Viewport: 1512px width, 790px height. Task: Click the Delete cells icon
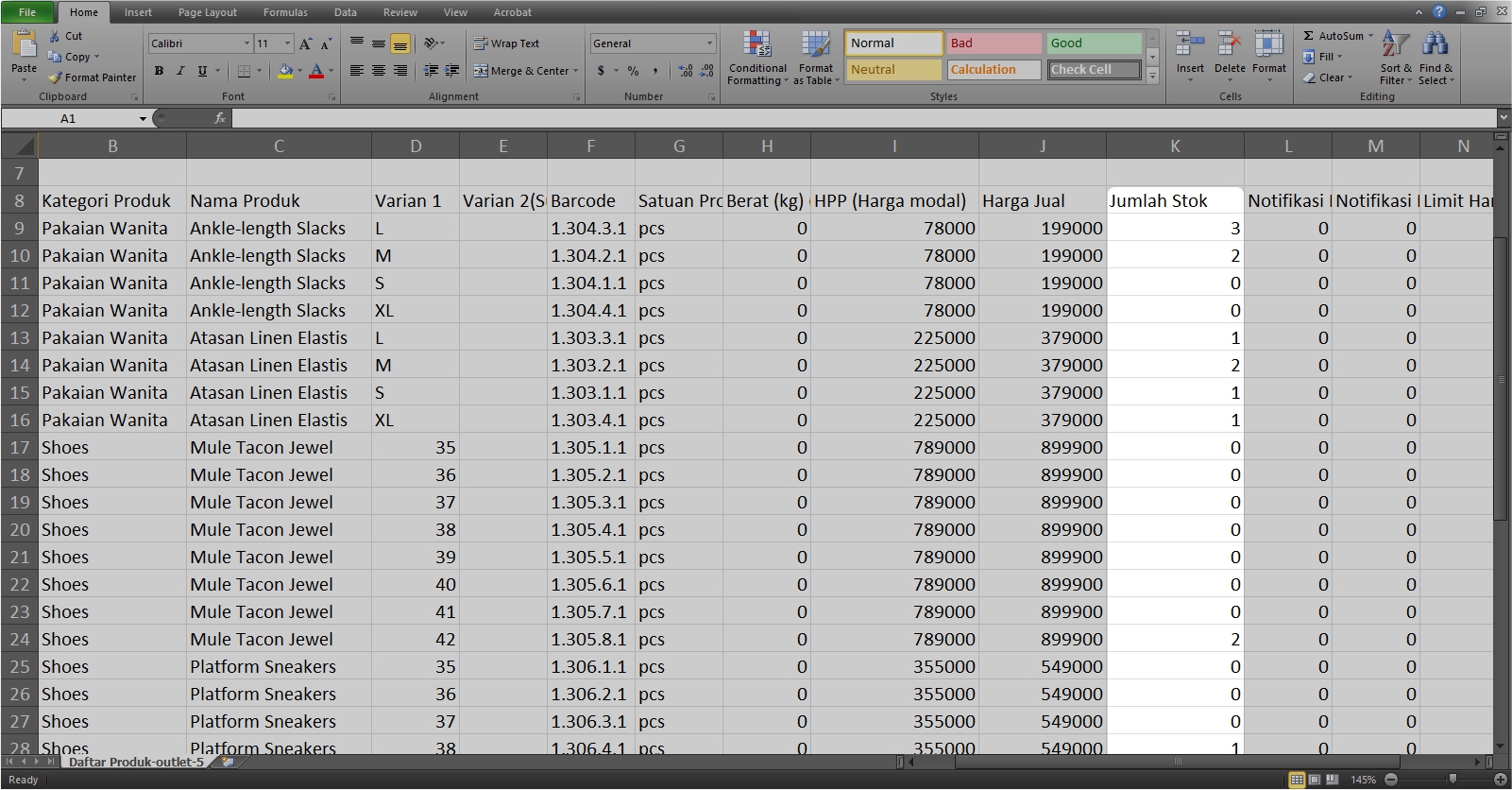click(1229, 44)
